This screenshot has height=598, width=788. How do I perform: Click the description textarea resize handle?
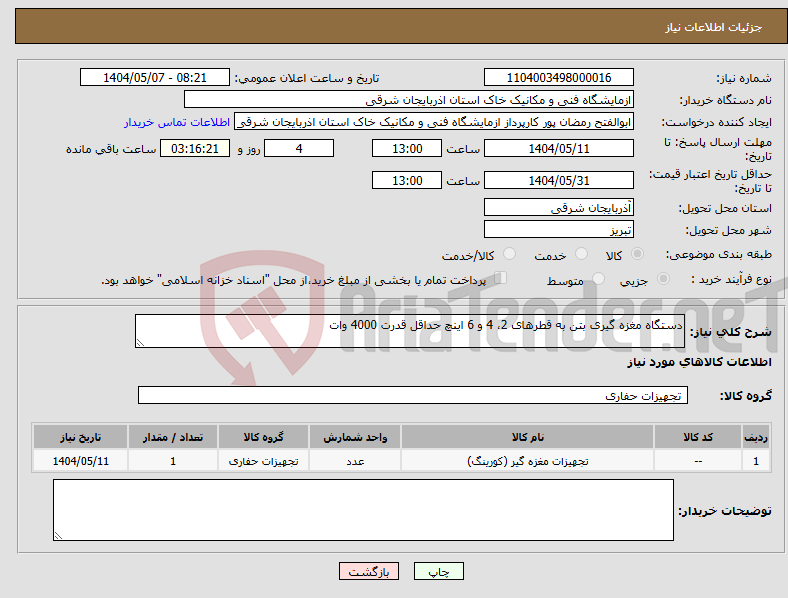point(140,343)
